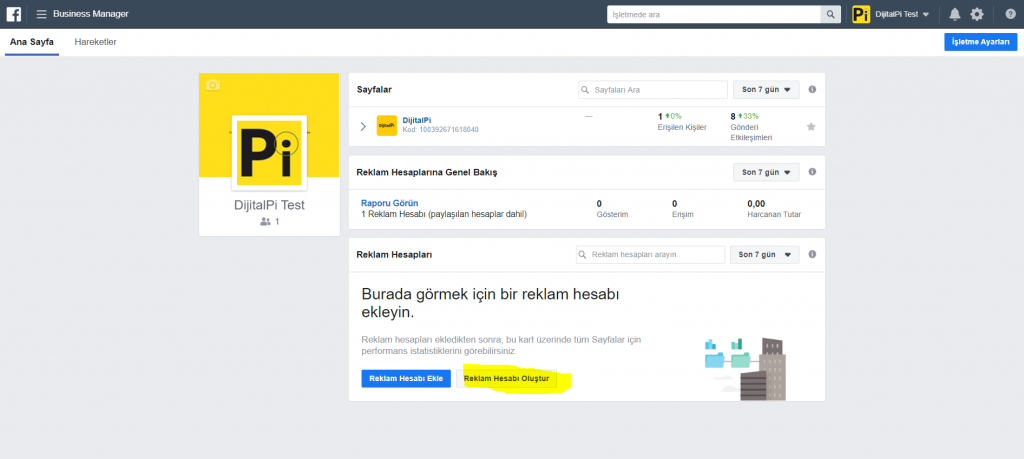The height and width of the screenshot is (459, 1024).
Task: Open Son 7 gün dropdown in Reklam Hesaplarına Genel Bakış
Action: point(766,172)
